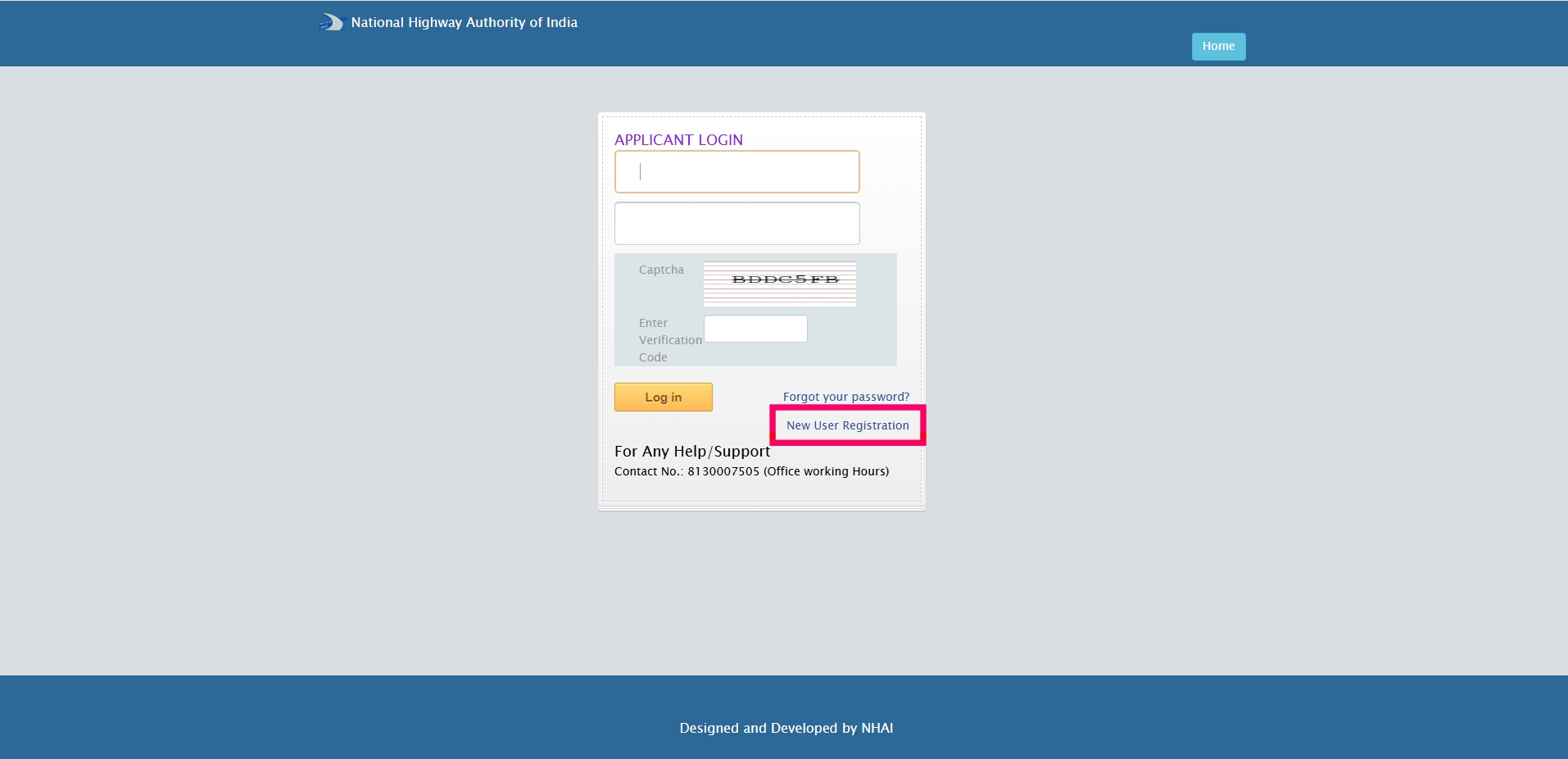Click the Enter Verification Code text box

(755, 328)
